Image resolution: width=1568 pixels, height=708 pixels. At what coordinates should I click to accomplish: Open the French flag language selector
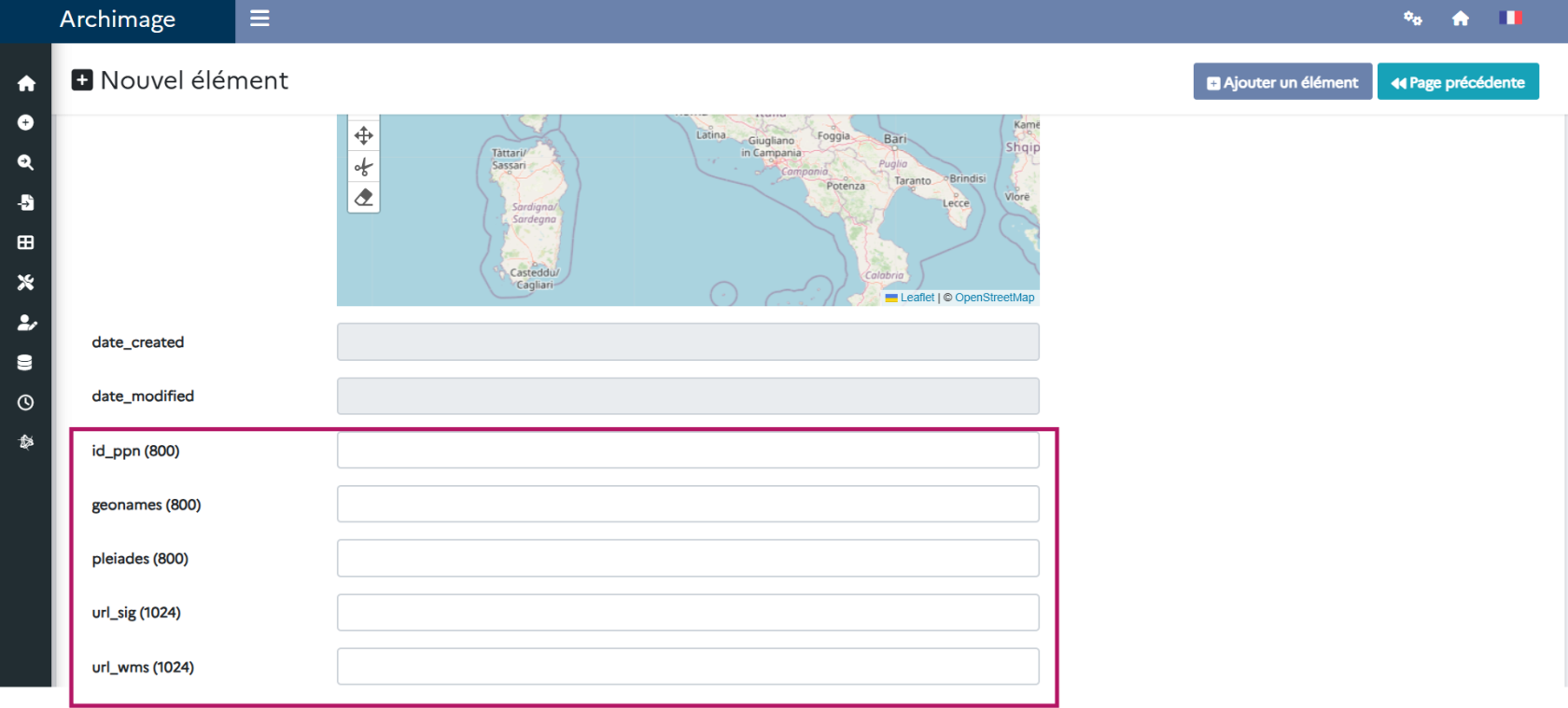click(1510, 18)
